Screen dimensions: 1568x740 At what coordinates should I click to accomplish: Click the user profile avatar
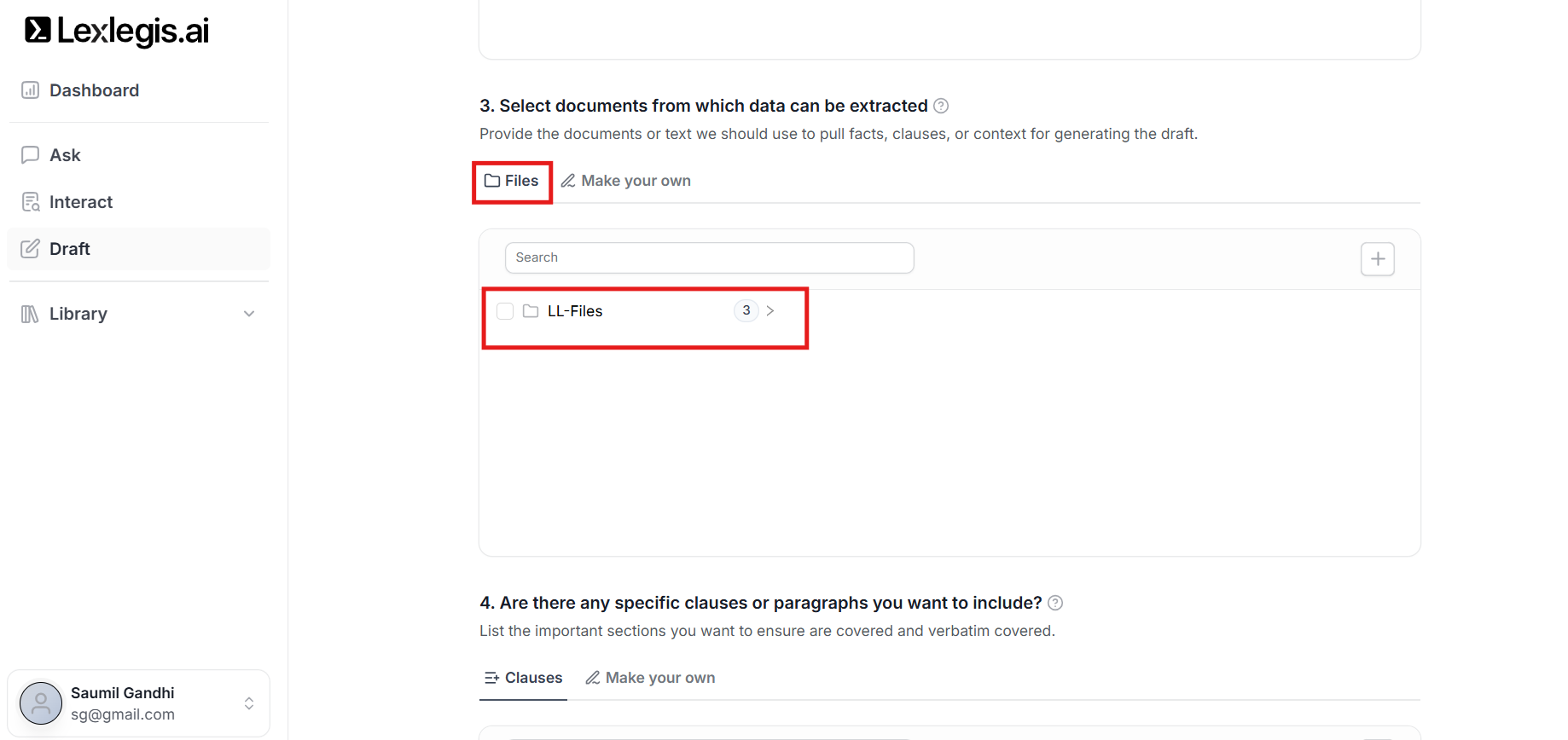41,703
